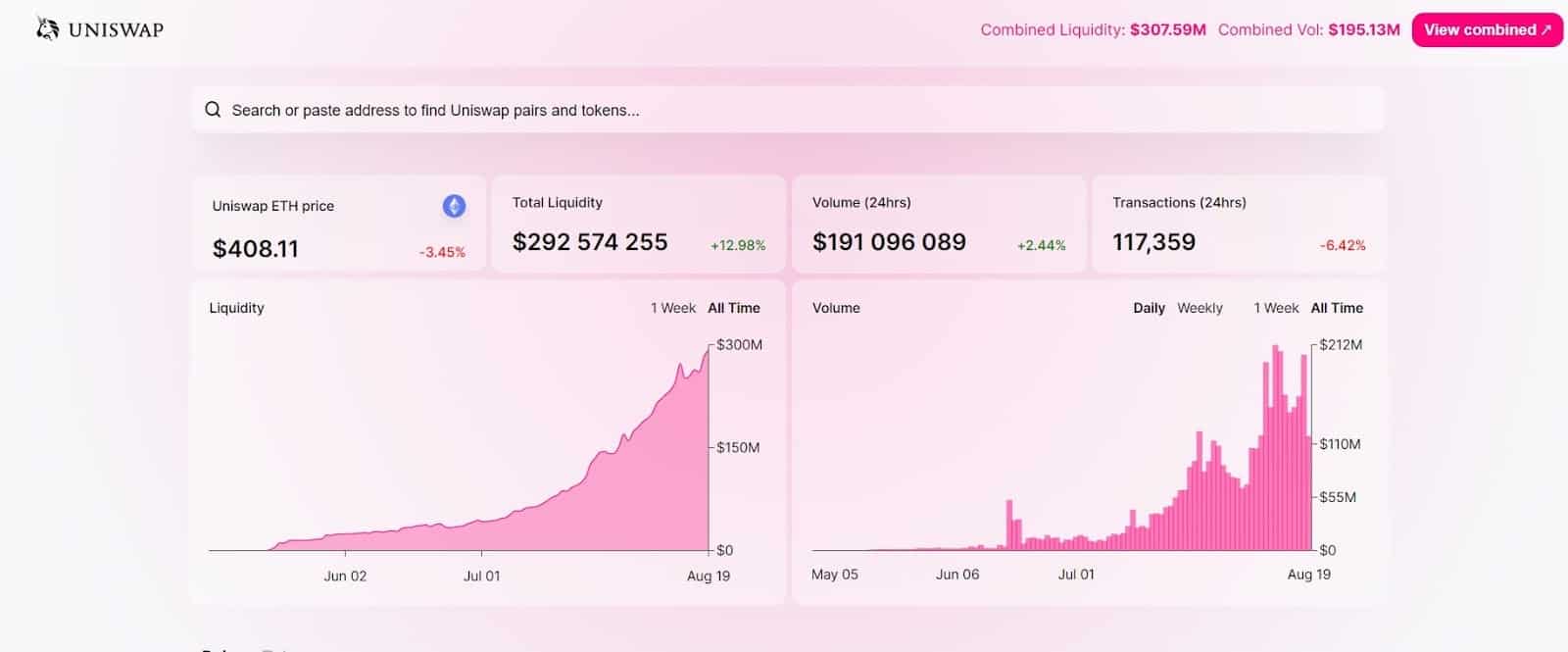Switch Liquidity chart to 1 Week
Viewport: 1568px width, 652px height.
(x=672, y=308)
